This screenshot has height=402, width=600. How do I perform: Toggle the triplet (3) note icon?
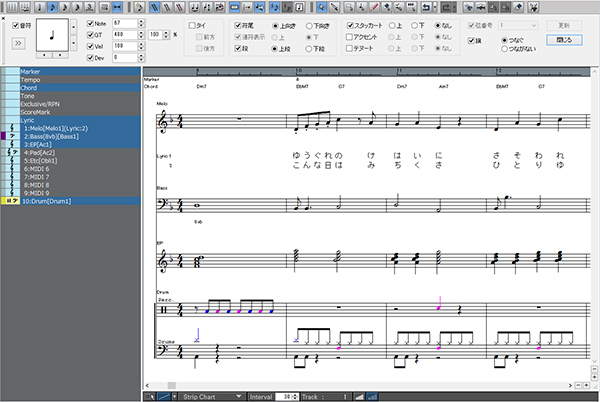pyautogui.click(x=90, y=7)
